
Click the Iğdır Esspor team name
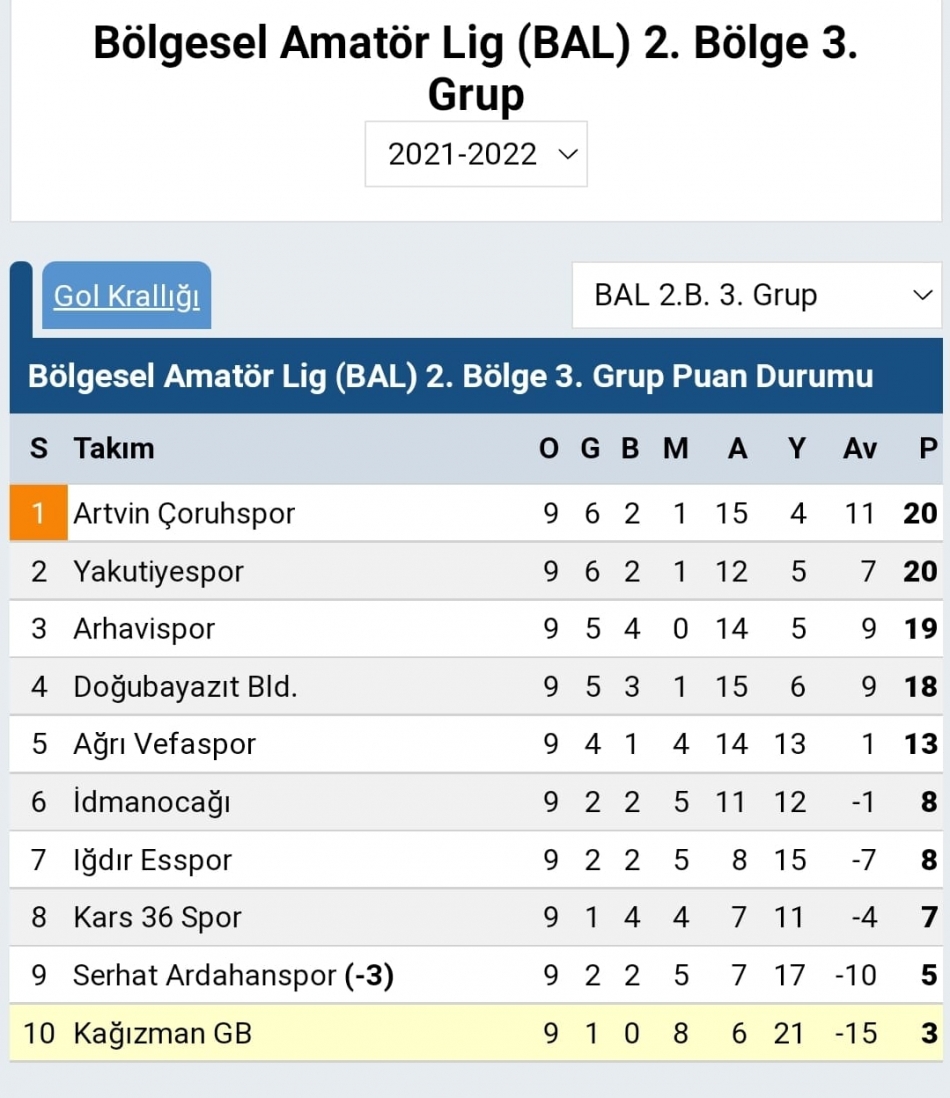(x=152, y=860)
